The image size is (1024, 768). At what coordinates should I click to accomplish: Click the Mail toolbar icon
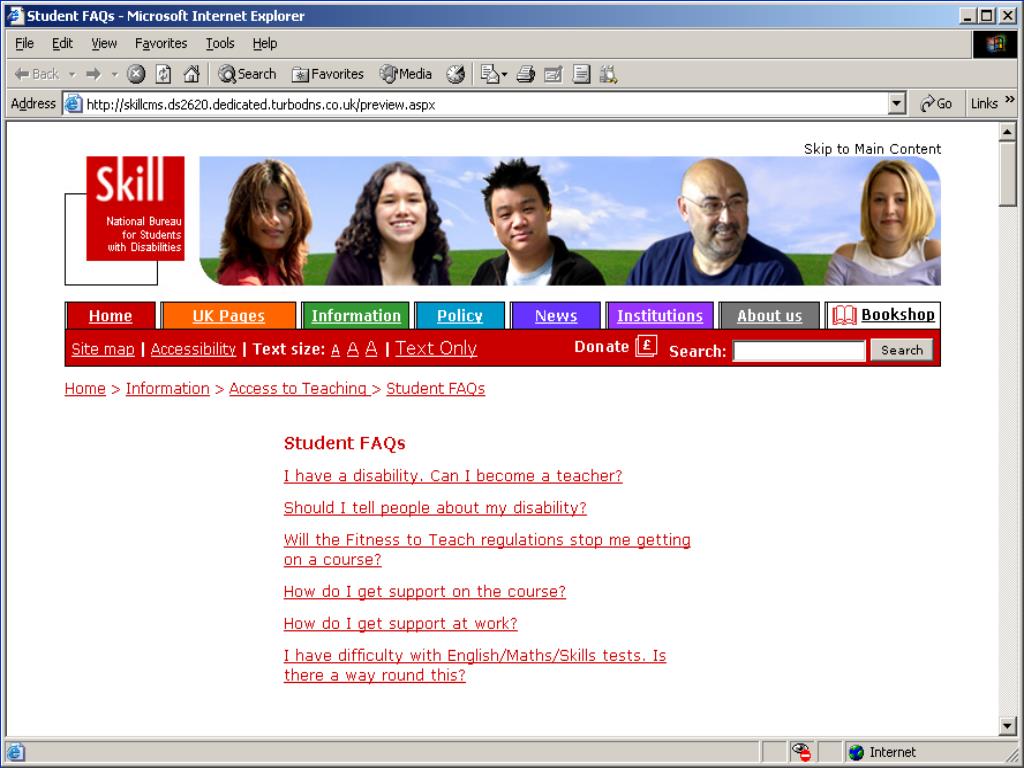tap(489, 74)
